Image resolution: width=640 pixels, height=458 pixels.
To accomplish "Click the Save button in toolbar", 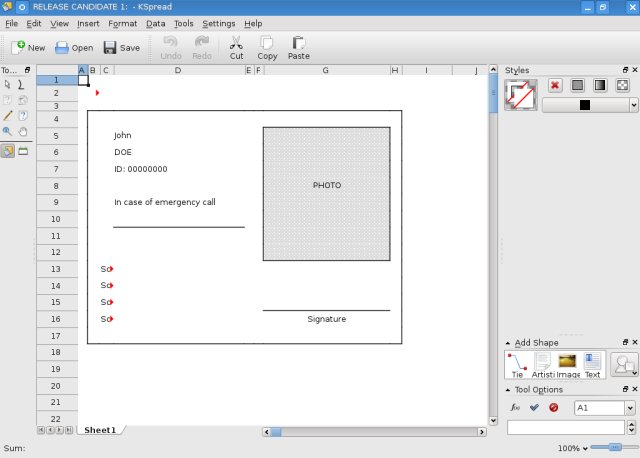I will (121, 47).
